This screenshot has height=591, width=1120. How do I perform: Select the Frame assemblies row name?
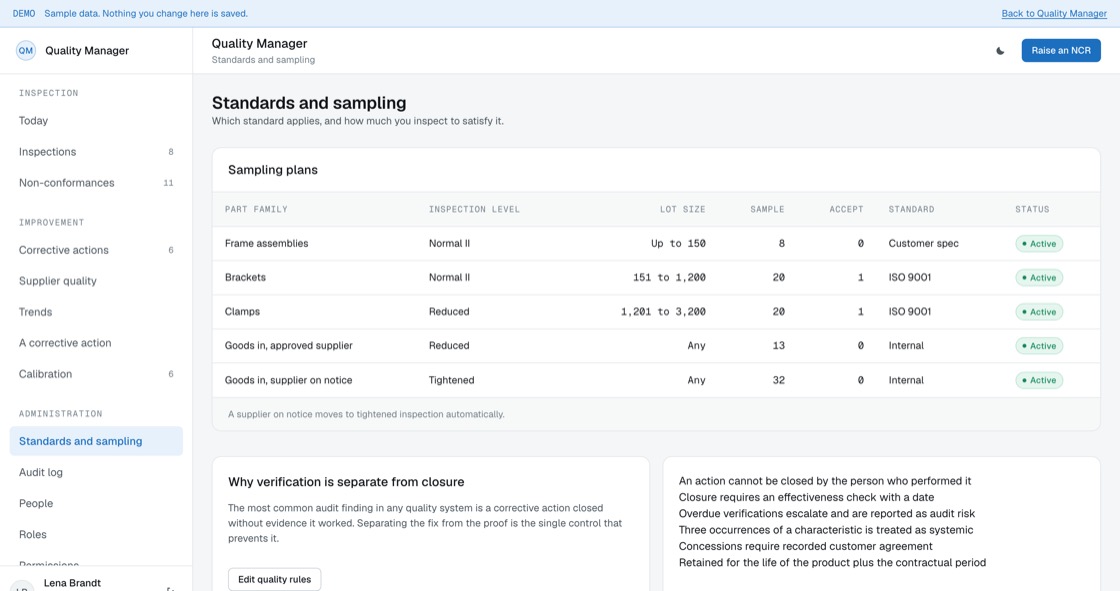266,244
